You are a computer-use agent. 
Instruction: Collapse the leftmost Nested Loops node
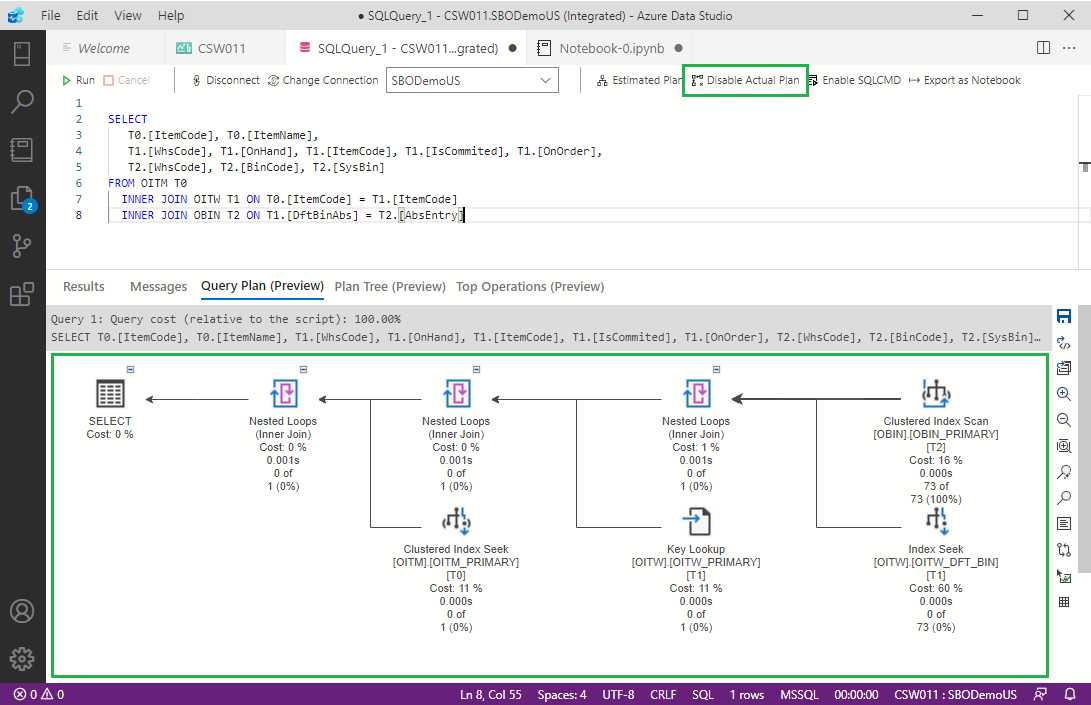pyautogui.click(x=303, y=370)
